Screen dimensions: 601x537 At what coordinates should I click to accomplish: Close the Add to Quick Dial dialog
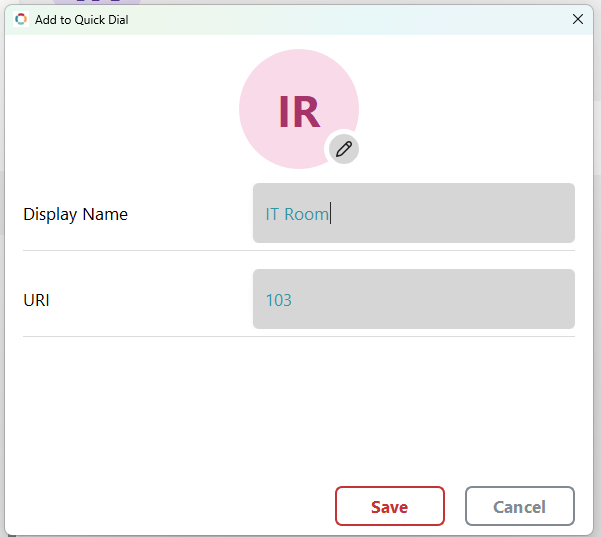pos(578,19)
